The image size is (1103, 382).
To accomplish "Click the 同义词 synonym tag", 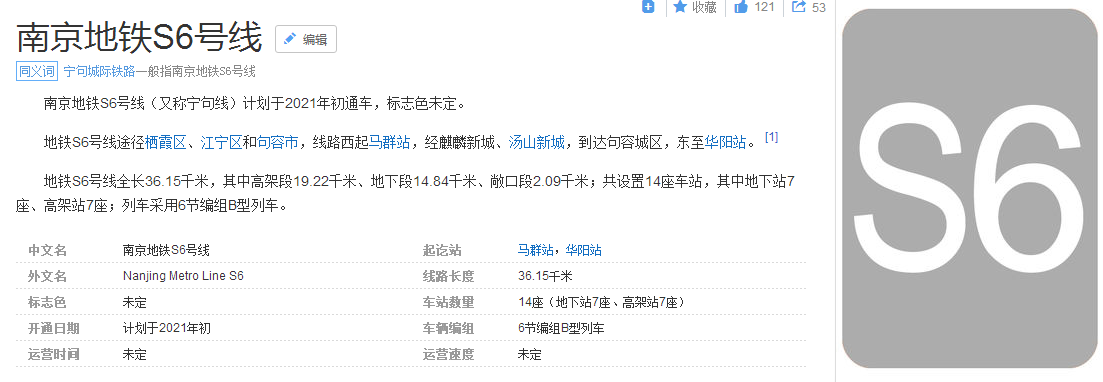I will [37, 71].
